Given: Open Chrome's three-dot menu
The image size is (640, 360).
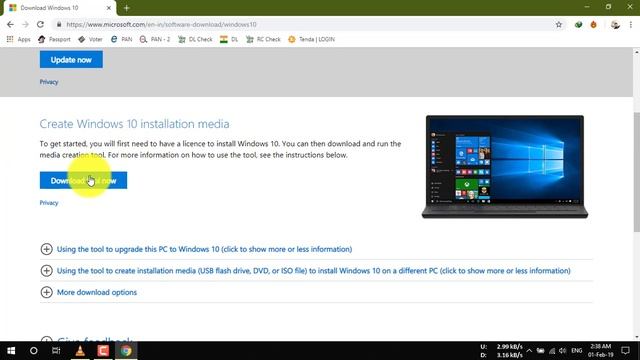Looking at the screenshot, I should 631,24.
